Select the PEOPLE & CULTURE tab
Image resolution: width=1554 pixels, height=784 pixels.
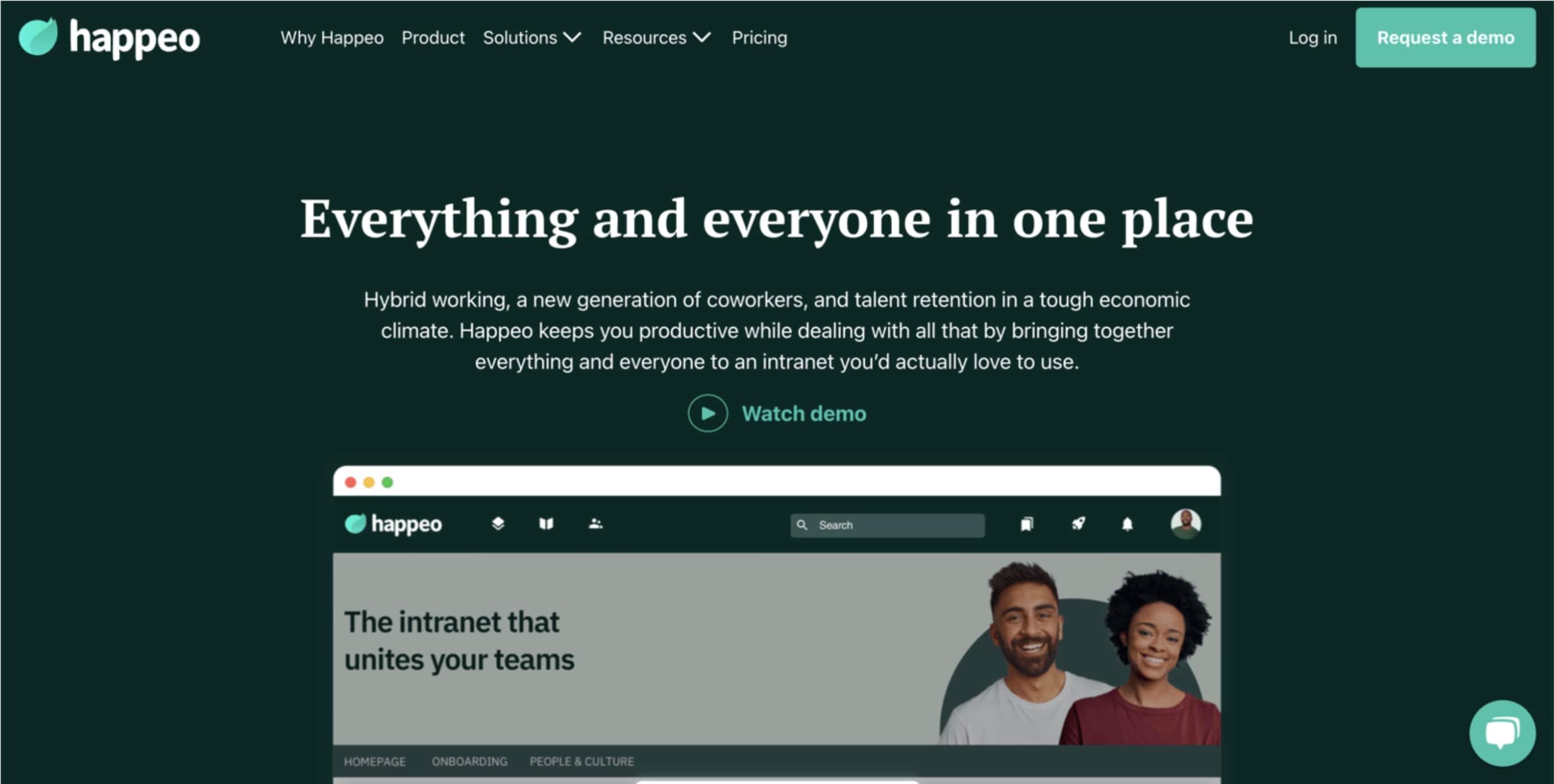582,761
